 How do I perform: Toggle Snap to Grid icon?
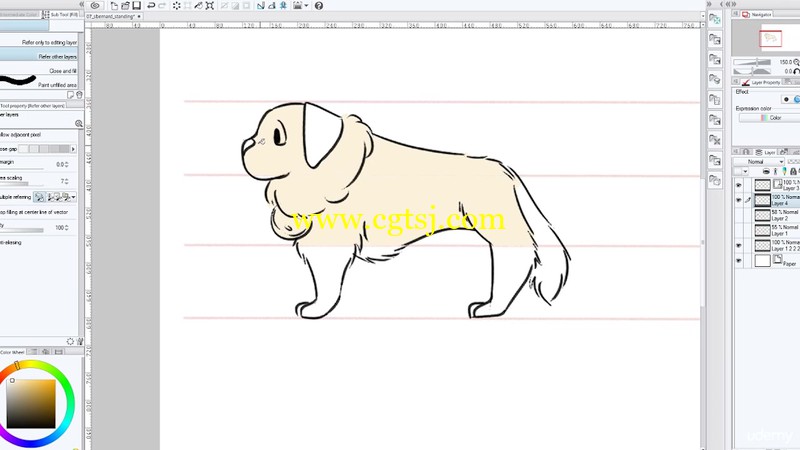[x=283, y=6]
